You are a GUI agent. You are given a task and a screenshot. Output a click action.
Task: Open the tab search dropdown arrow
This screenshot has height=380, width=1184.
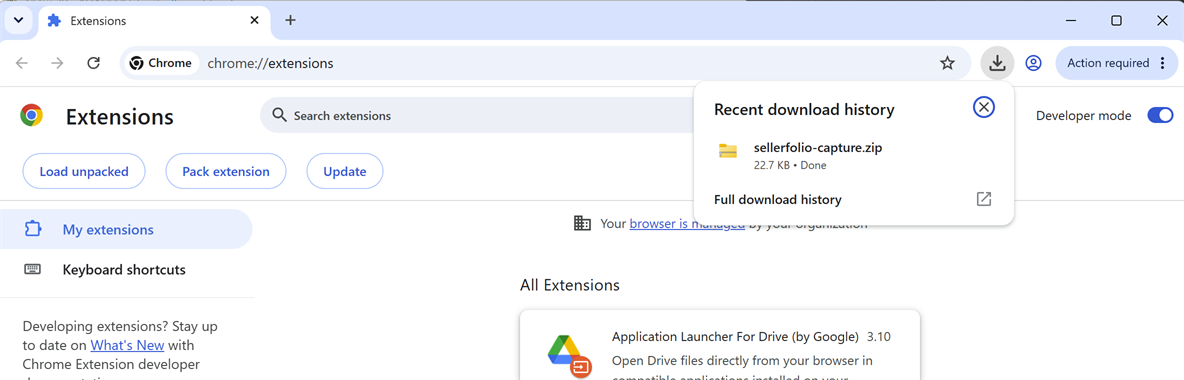tap(19, 20)
